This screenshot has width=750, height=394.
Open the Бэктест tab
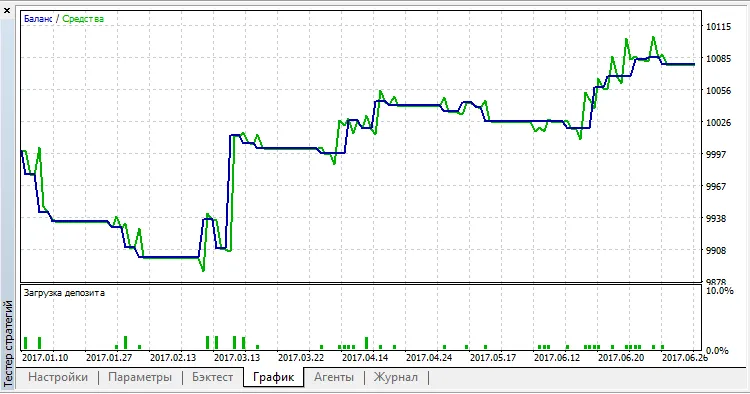(212, 377)
